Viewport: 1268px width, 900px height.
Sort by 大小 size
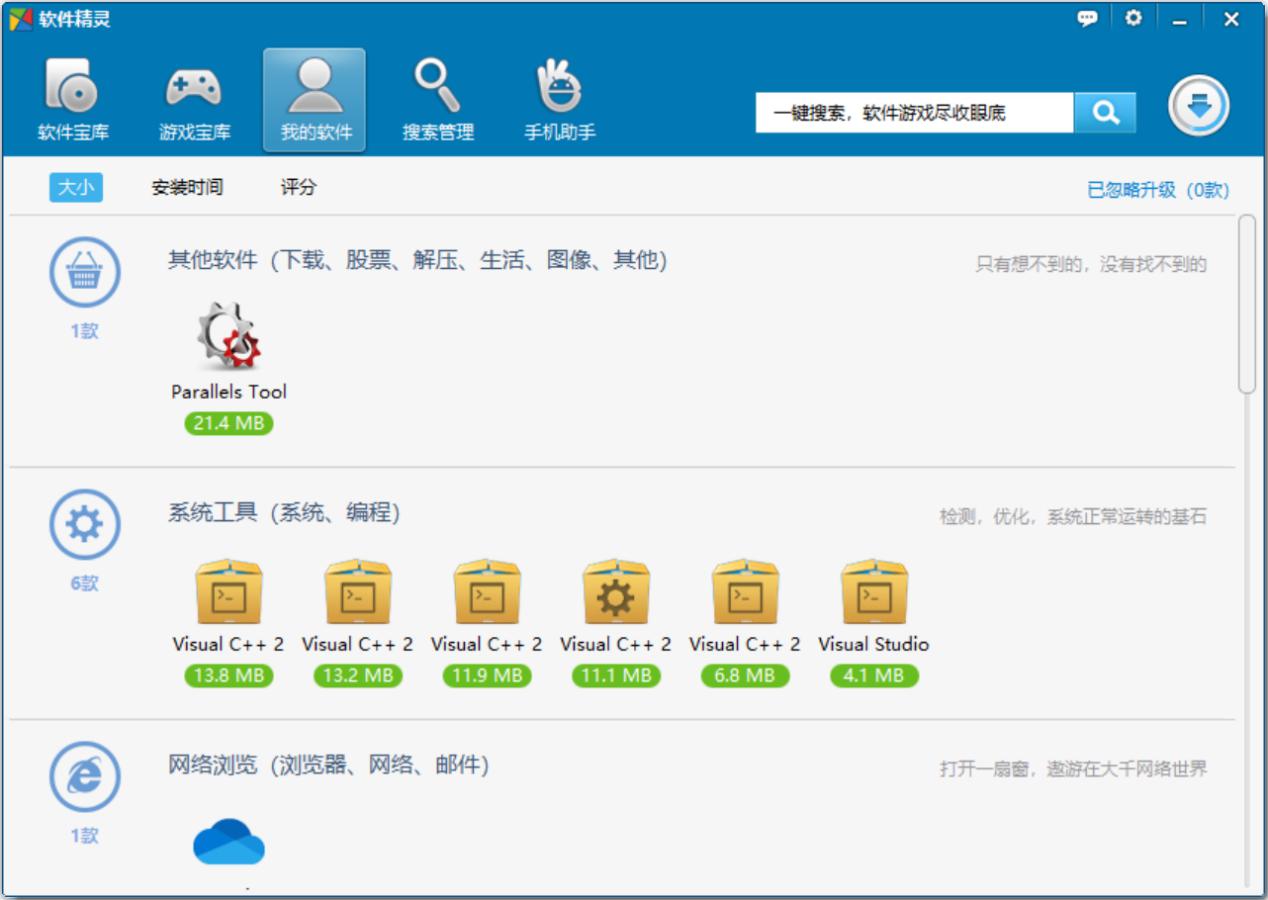[x=76, y=187]
